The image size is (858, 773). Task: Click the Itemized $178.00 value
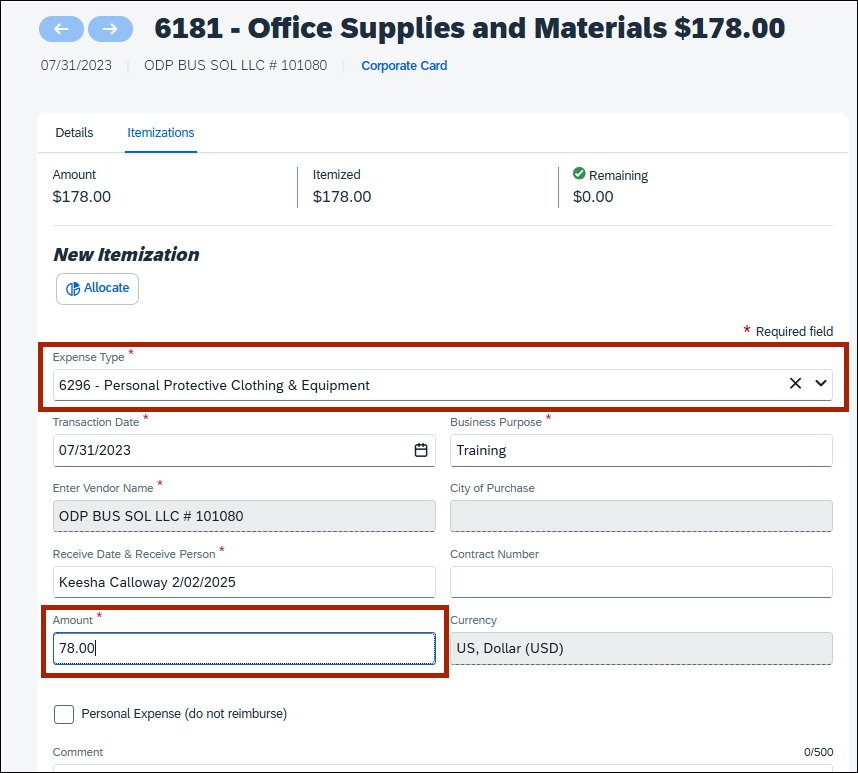341,197
